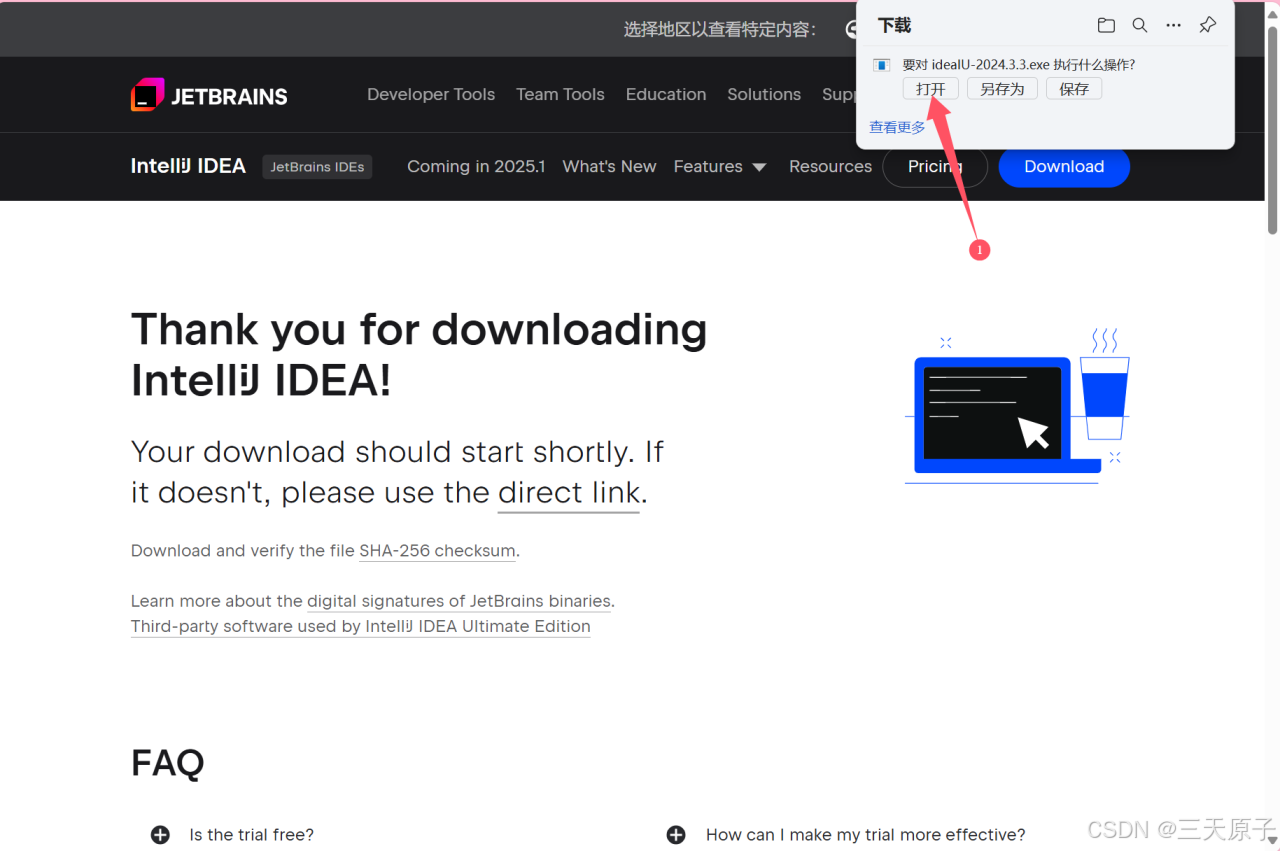The height and width of the screenshot is (851, 1280).
Task: Open Education menu
Action: 666,94
